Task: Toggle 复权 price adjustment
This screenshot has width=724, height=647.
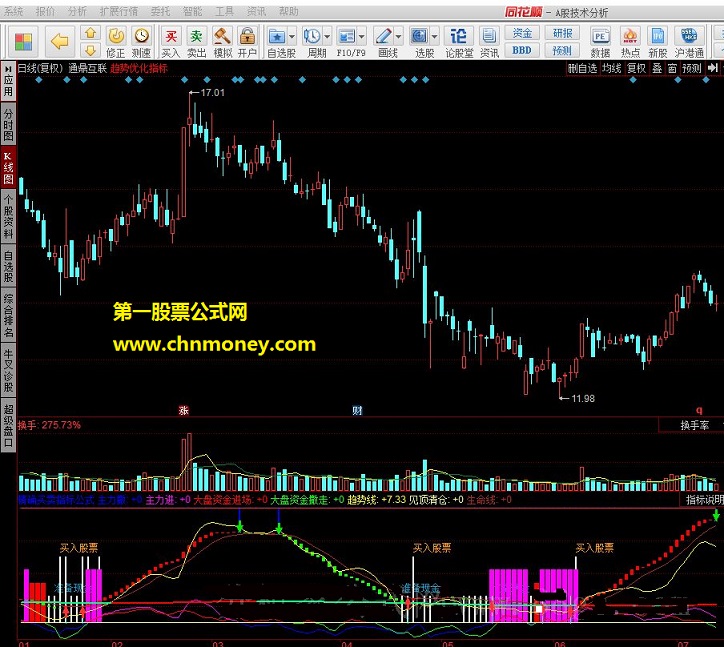Action: coord(636,68)
